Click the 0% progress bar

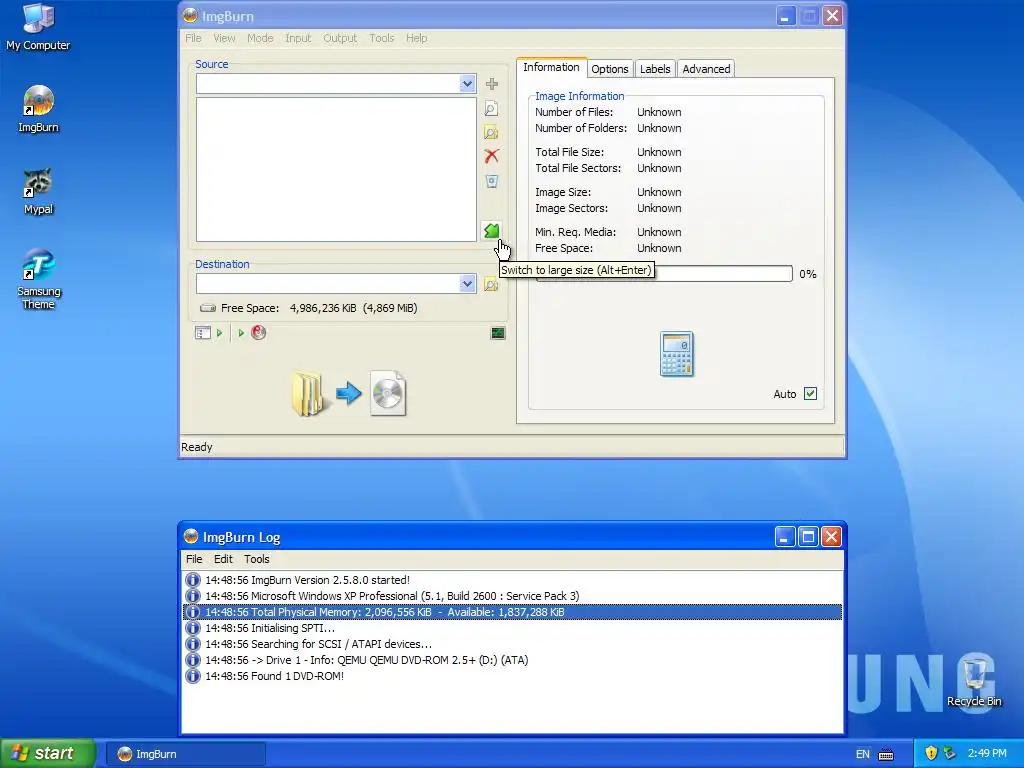pos(664,274)
